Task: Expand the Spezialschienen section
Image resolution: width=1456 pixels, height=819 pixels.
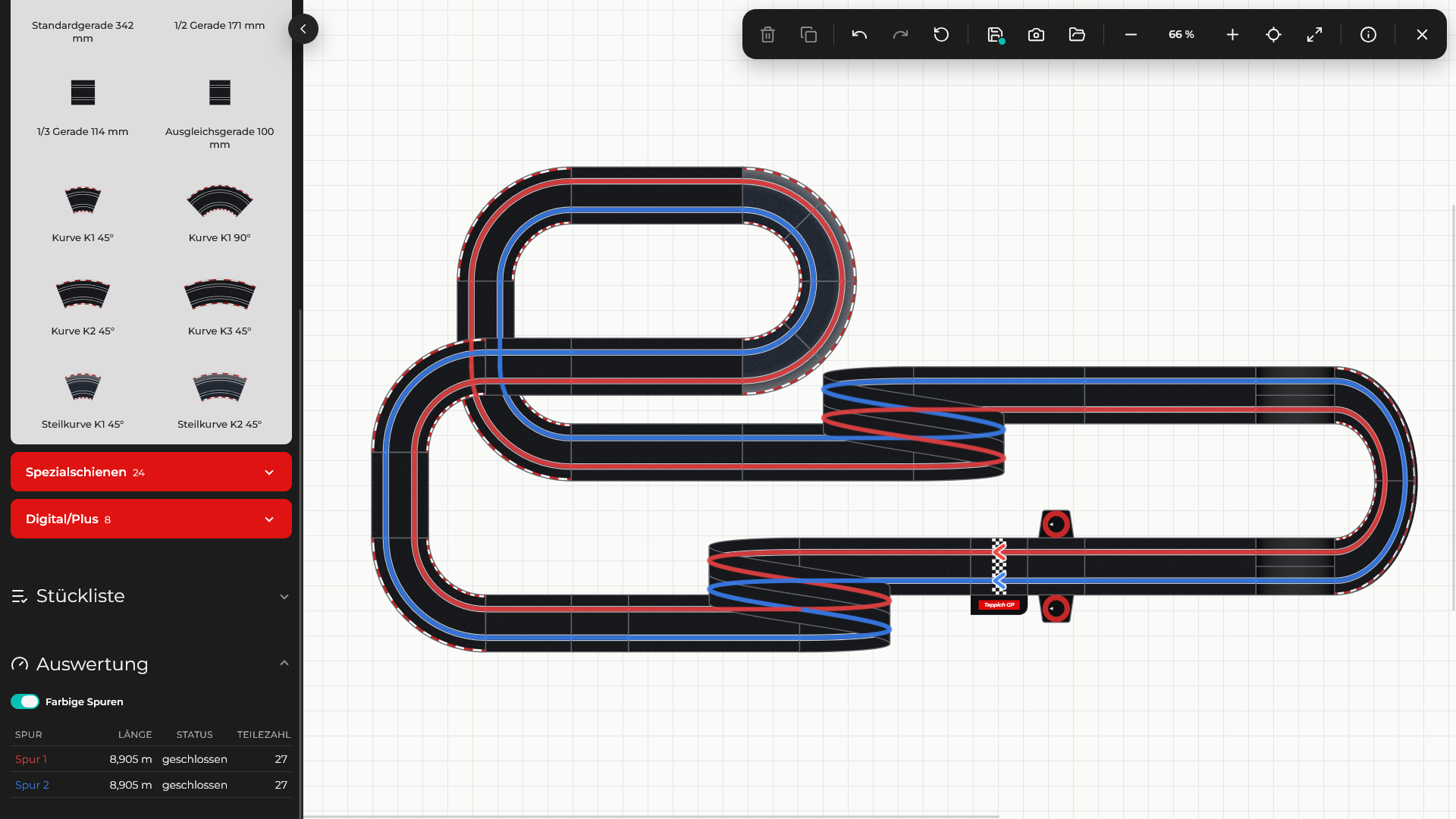Action: coord(151,472)
